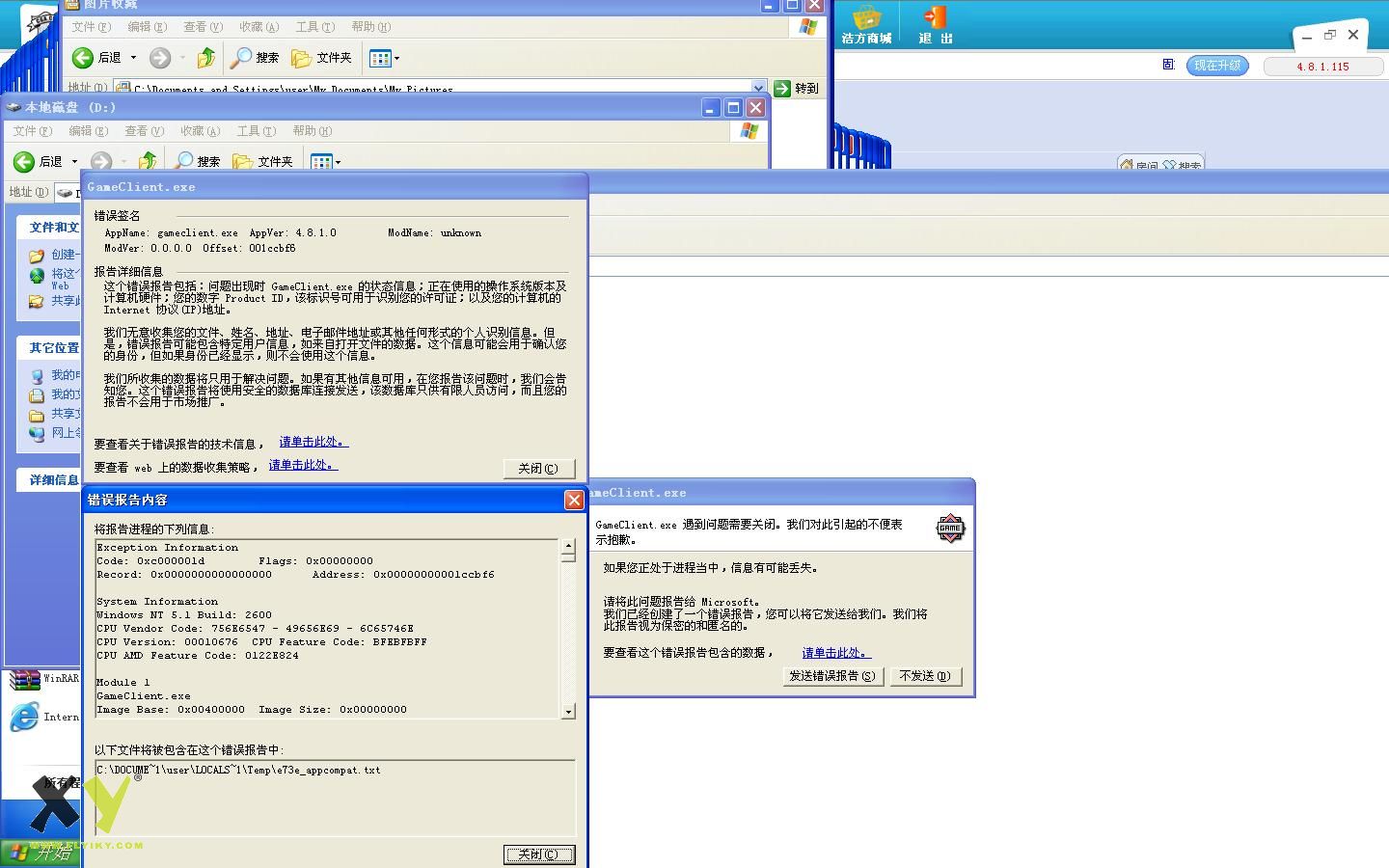Open Help menu in Local Disk D window
Viewport: 1389px width, 868px height.
(x=312, y=131)
